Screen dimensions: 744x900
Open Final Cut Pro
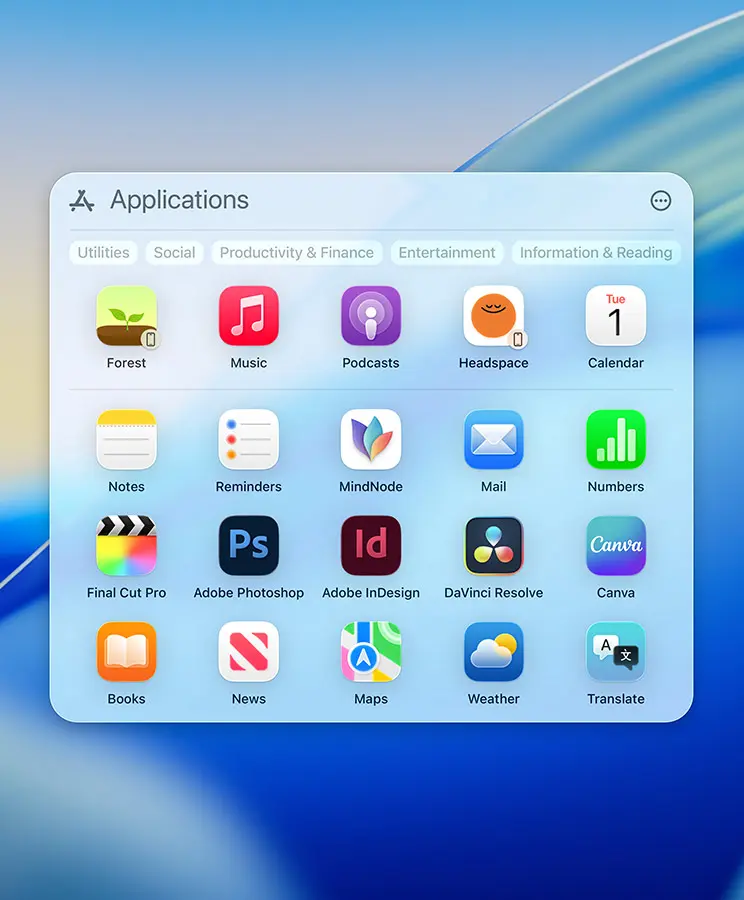click(x=126, y=546)
